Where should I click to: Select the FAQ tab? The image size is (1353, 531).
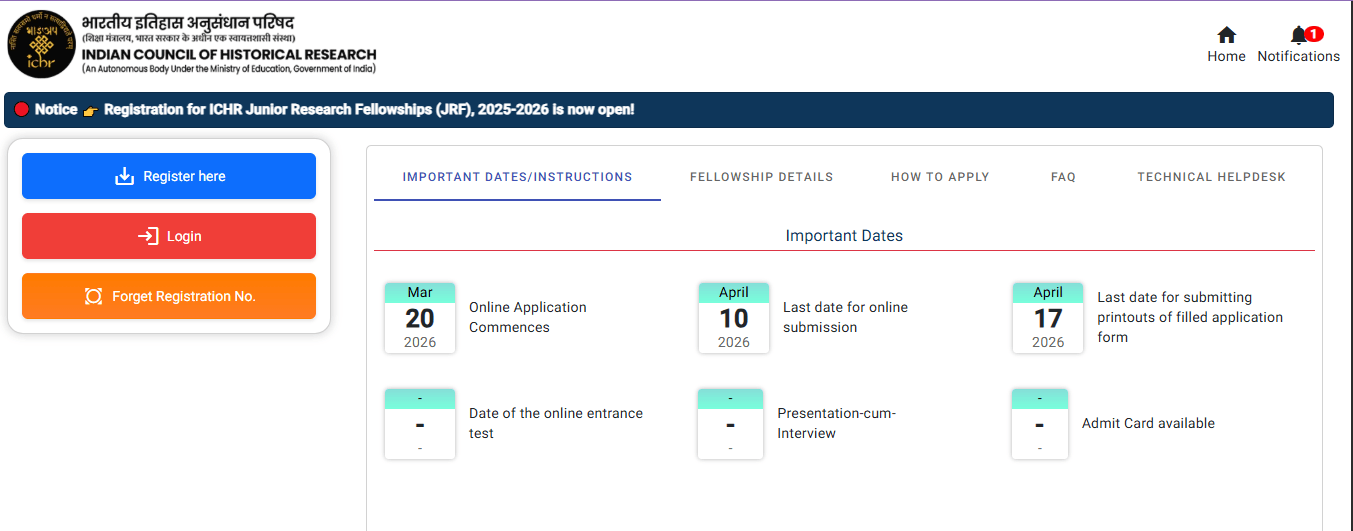tap(1063, 177)
